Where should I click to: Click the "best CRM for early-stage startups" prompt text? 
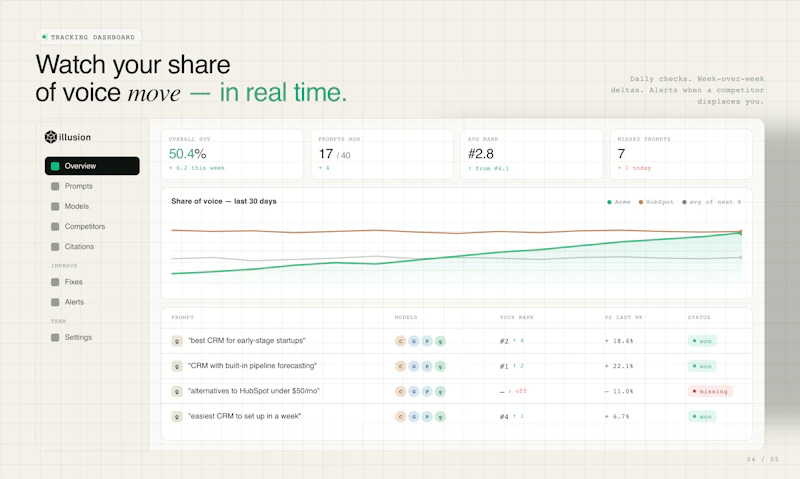point(246,341)
